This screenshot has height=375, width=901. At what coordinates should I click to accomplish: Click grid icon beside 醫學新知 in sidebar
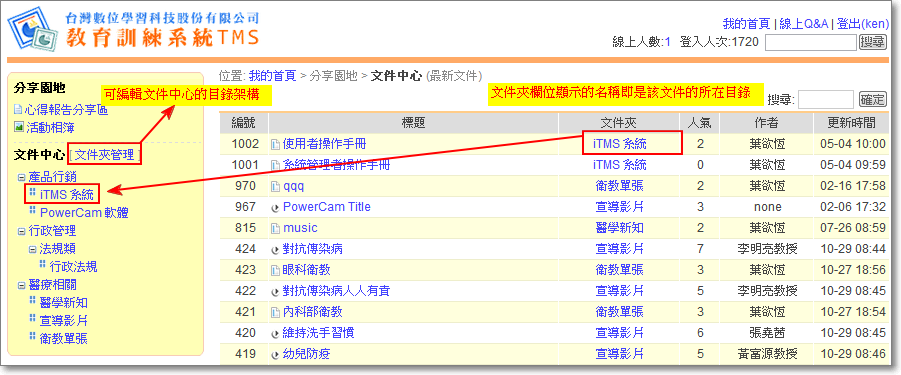33,300
